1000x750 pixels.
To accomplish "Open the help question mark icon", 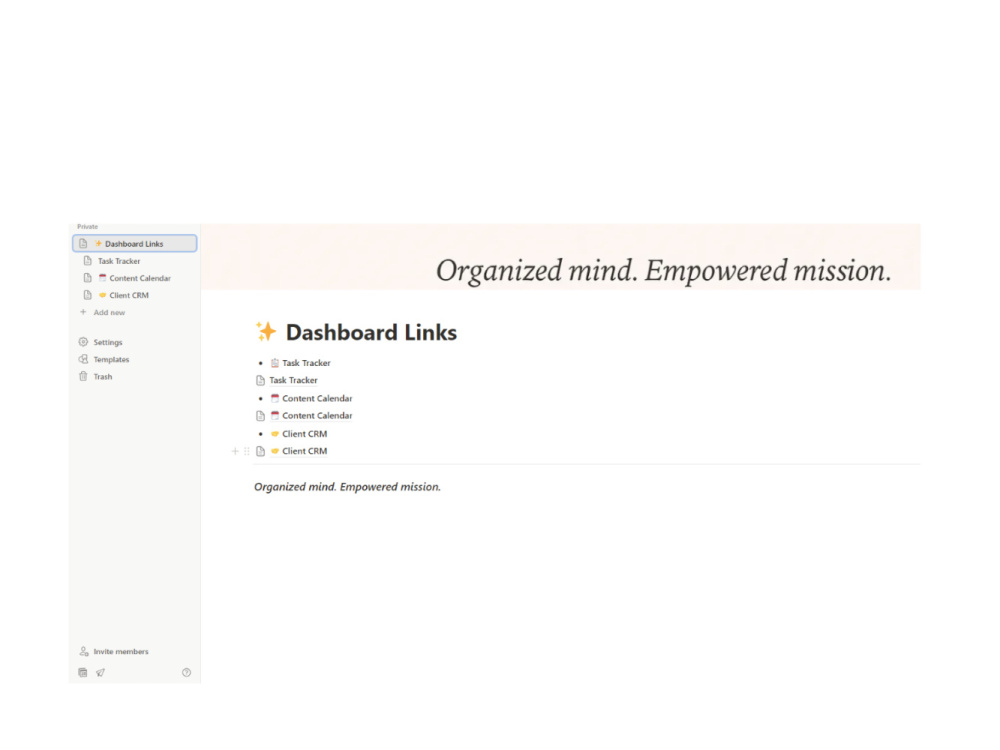I will pos(186,672).
